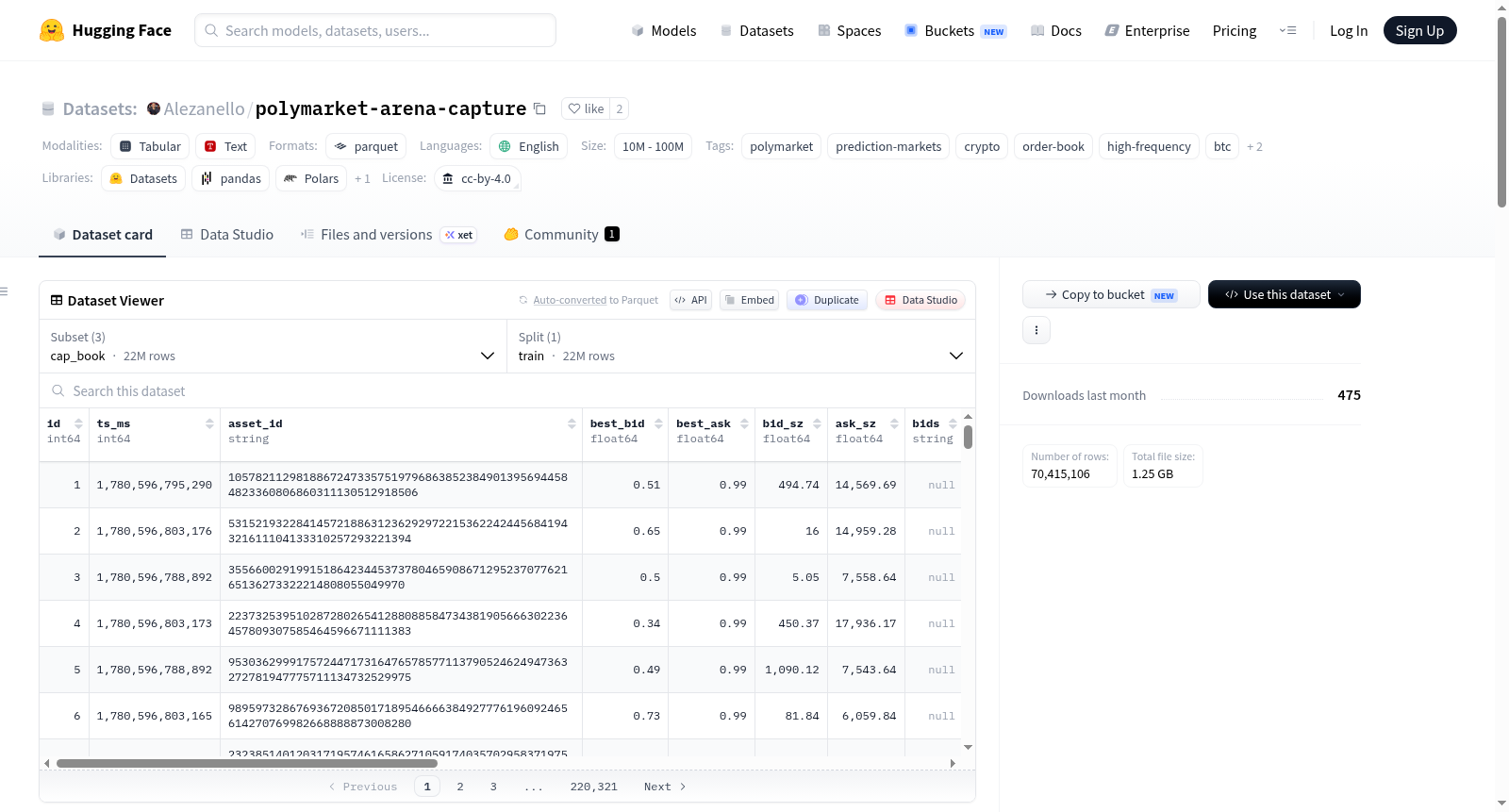Screen dimensions: 1509x812
Task: Expand the Subset cap_book dropdown
Action: click(273, 346)
